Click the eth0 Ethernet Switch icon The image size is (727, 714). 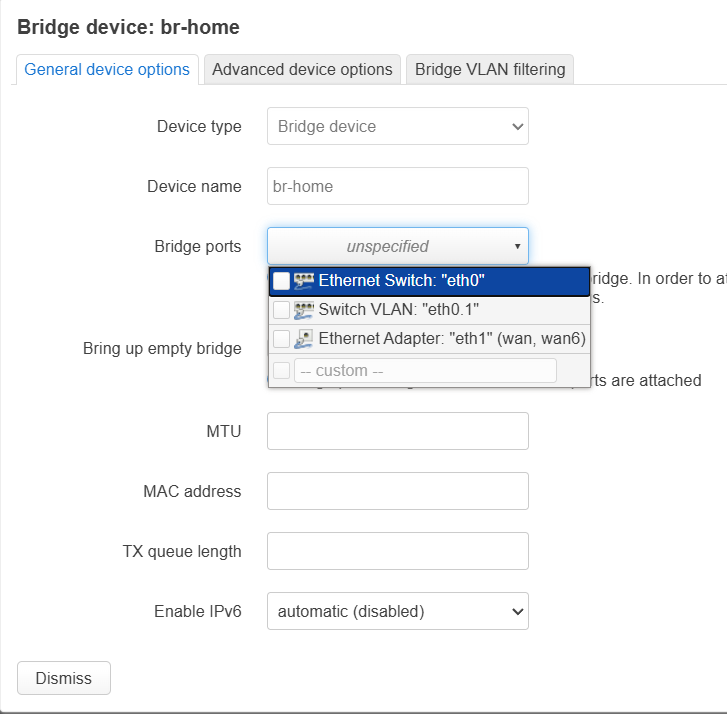click(304, 281)
